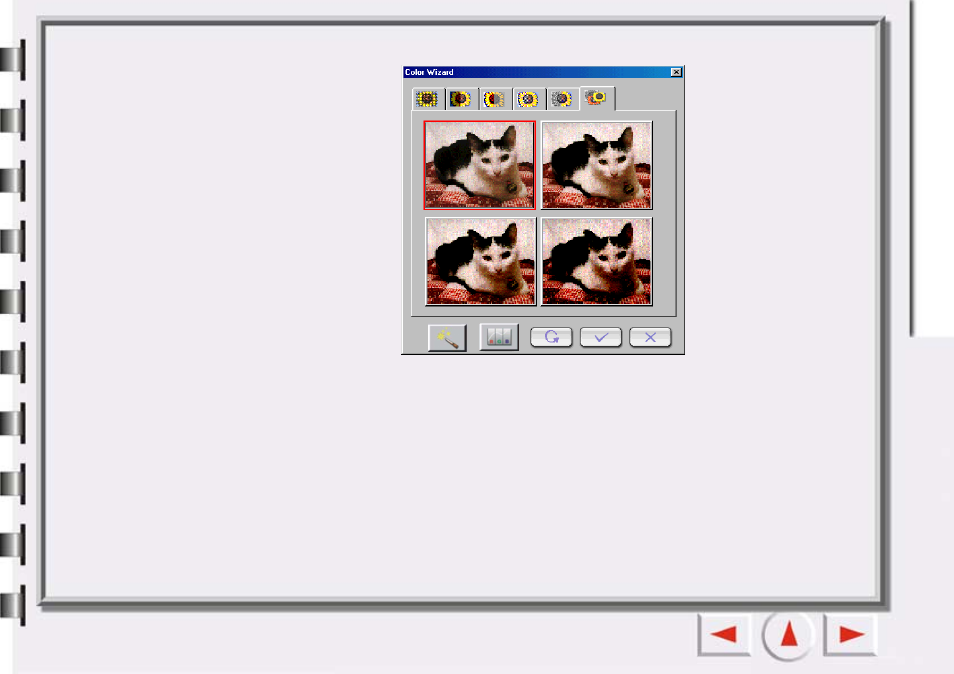Open the first sunflower tab in Color Wizard

click(x=428, y=99)
